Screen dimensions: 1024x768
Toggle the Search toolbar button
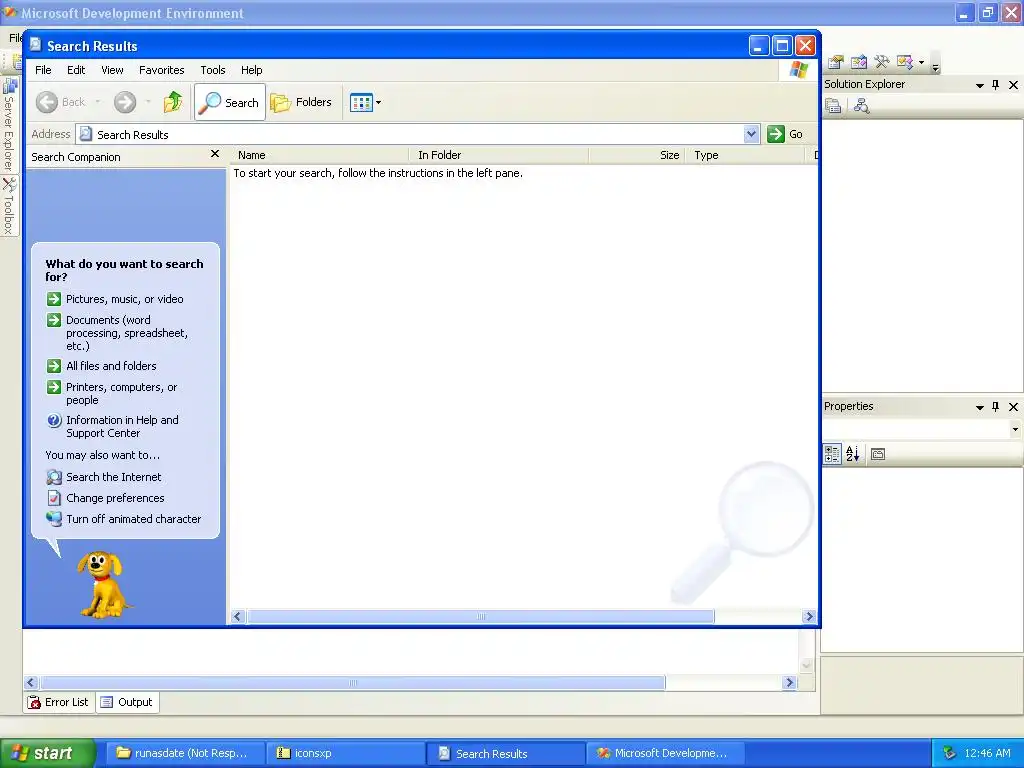pos(230,102)
